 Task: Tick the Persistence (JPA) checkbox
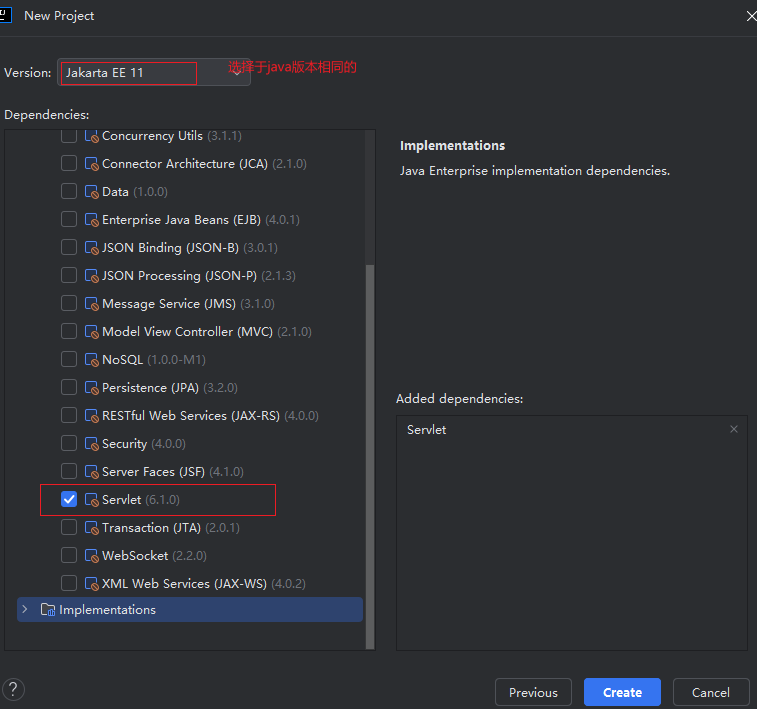(x=69, y=387)
